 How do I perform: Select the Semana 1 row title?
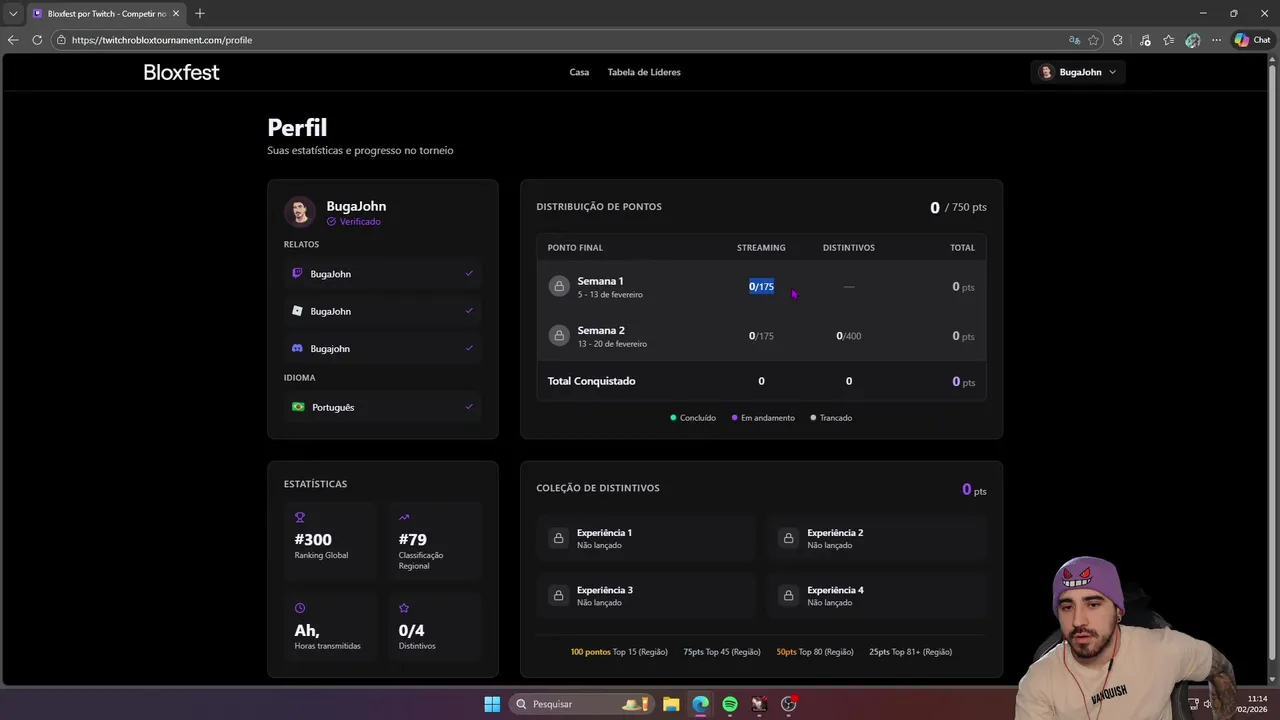(x=600, y=281)
